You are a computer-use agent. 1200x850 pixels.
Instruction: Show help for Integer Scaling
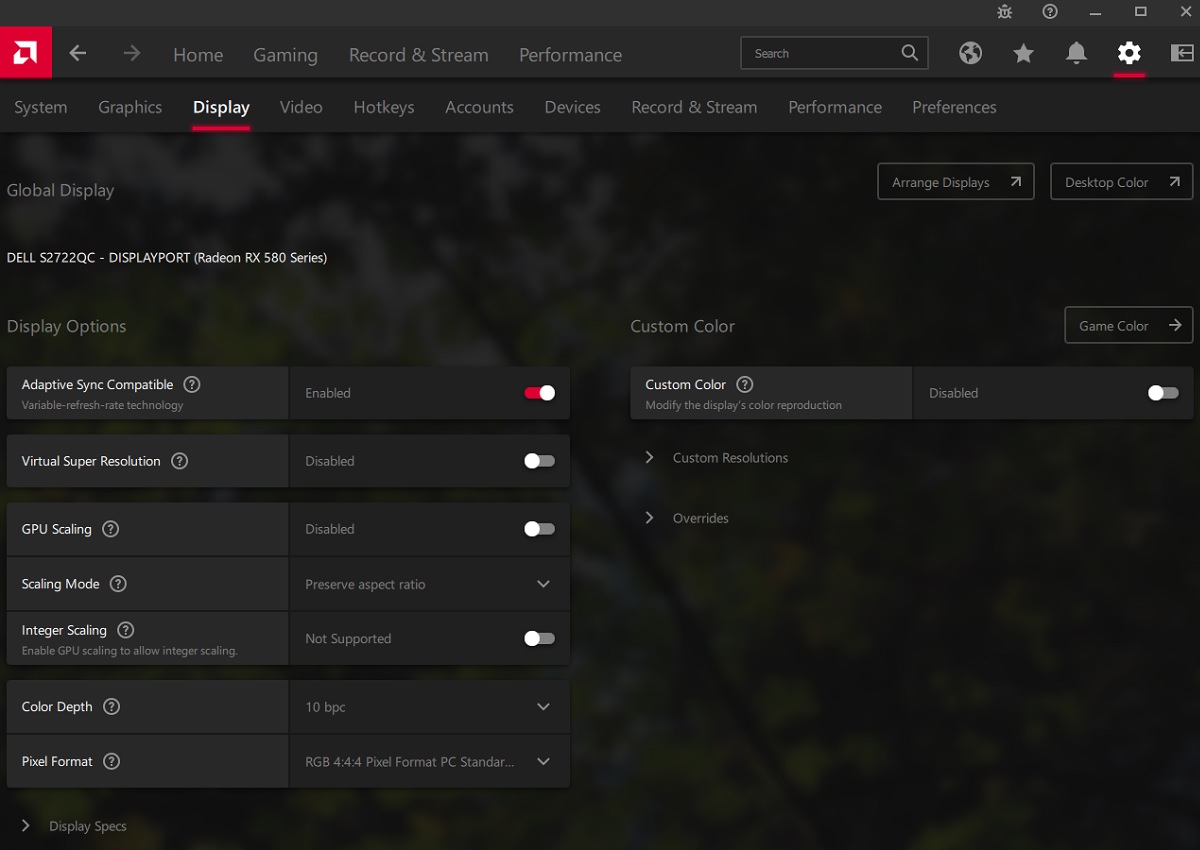pos(125,630)
